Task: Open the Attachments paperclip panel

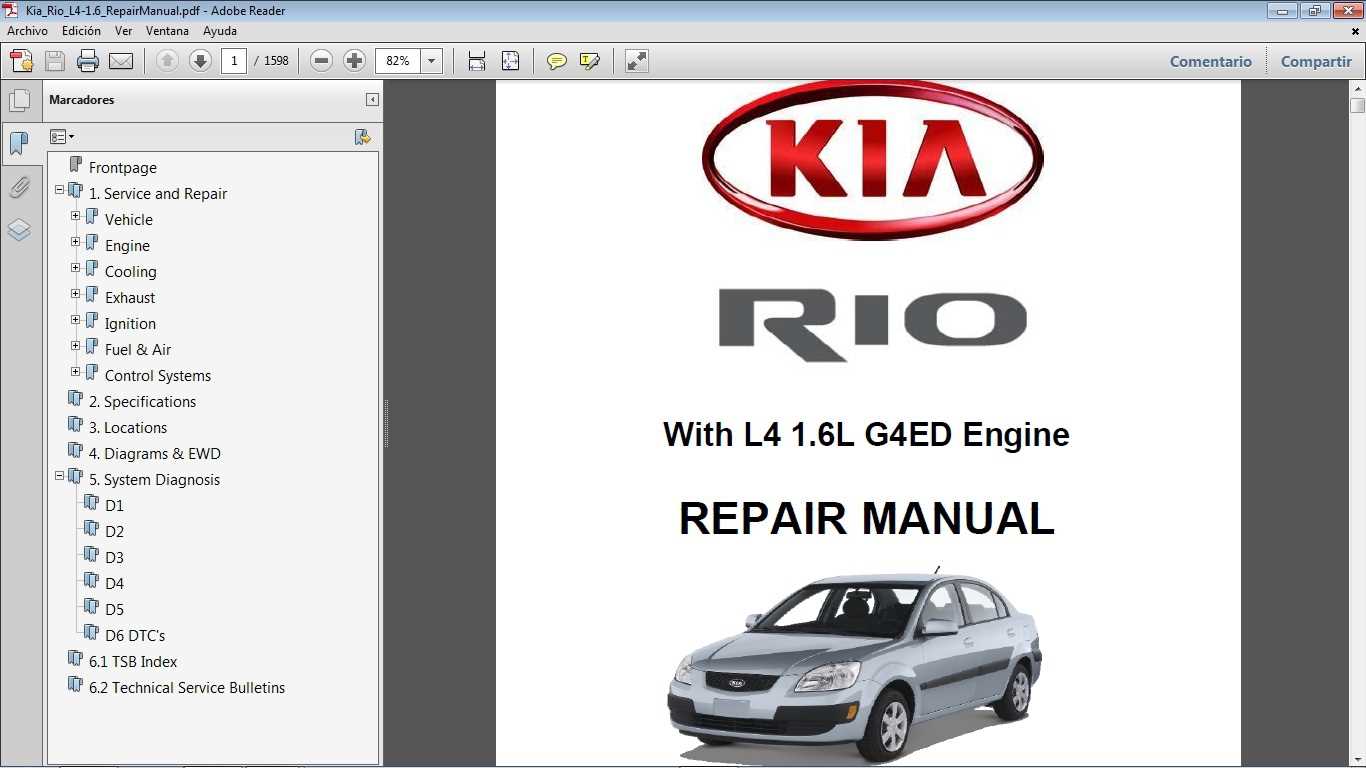Action: coord(19,187)
